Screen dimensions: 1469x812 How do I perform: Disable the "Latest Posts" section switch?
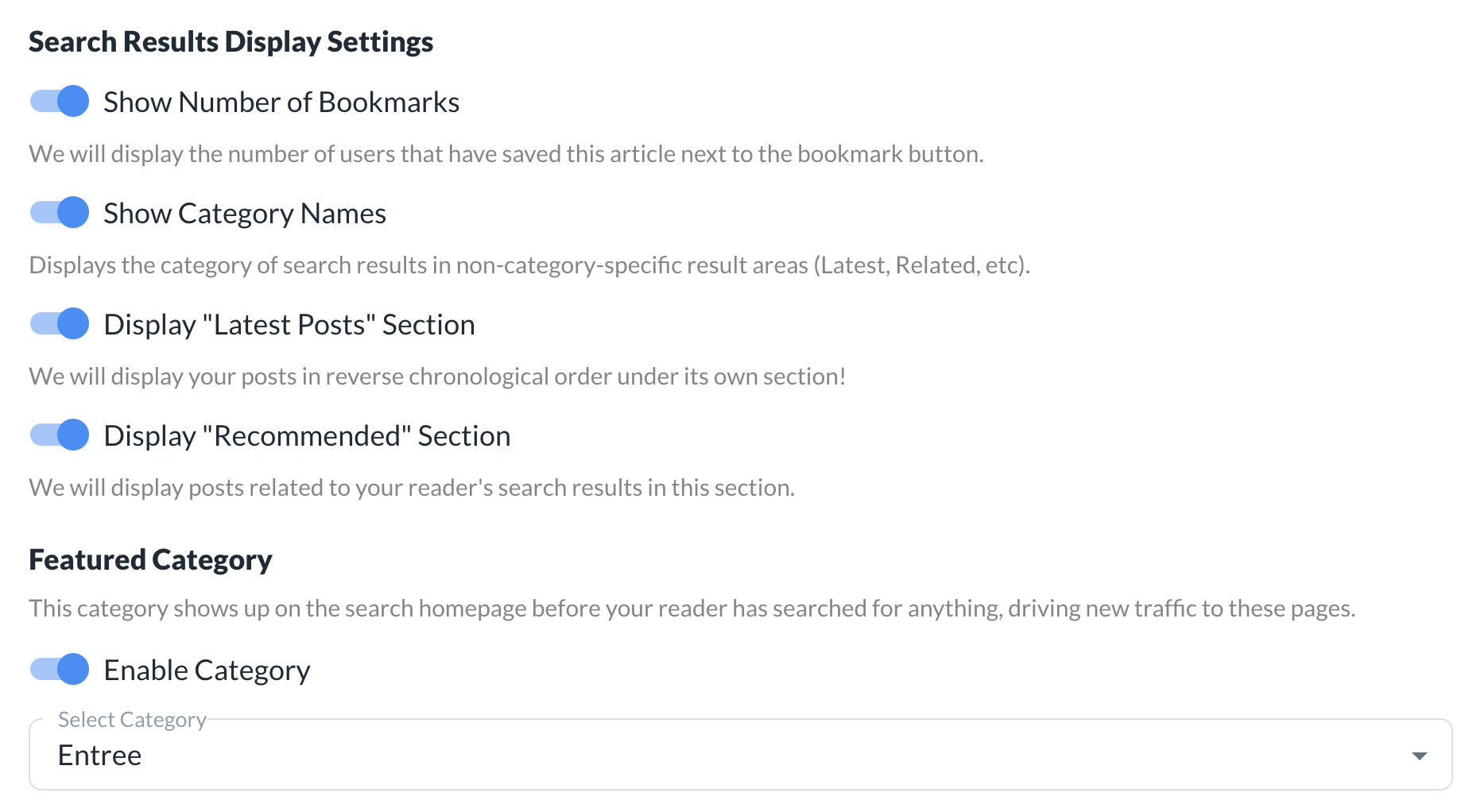[60, 323]
